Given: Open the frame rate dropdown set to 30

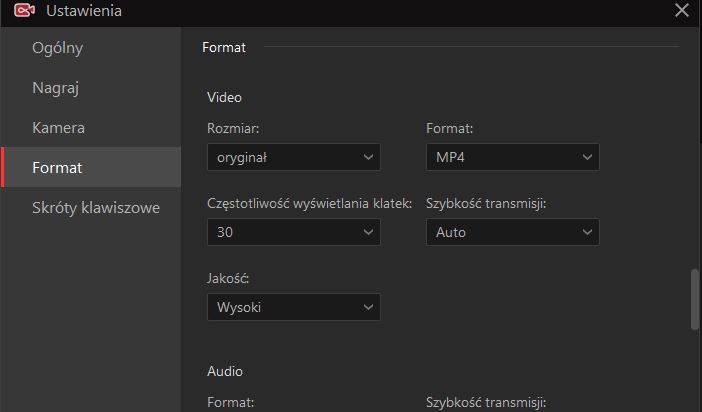Looking at the screenshot, I should [294, 232].
